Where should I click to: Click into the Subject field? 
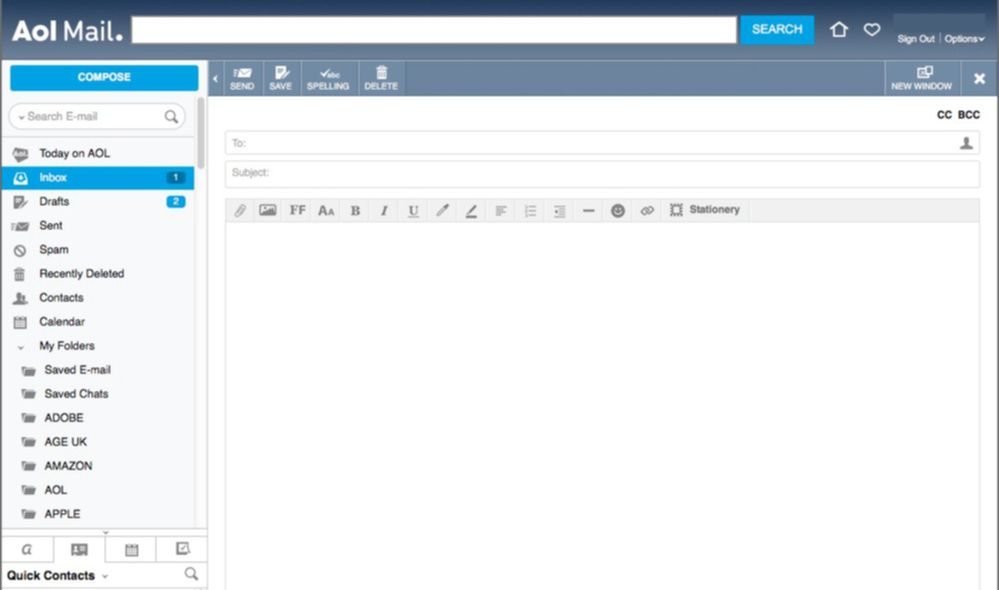601,173
